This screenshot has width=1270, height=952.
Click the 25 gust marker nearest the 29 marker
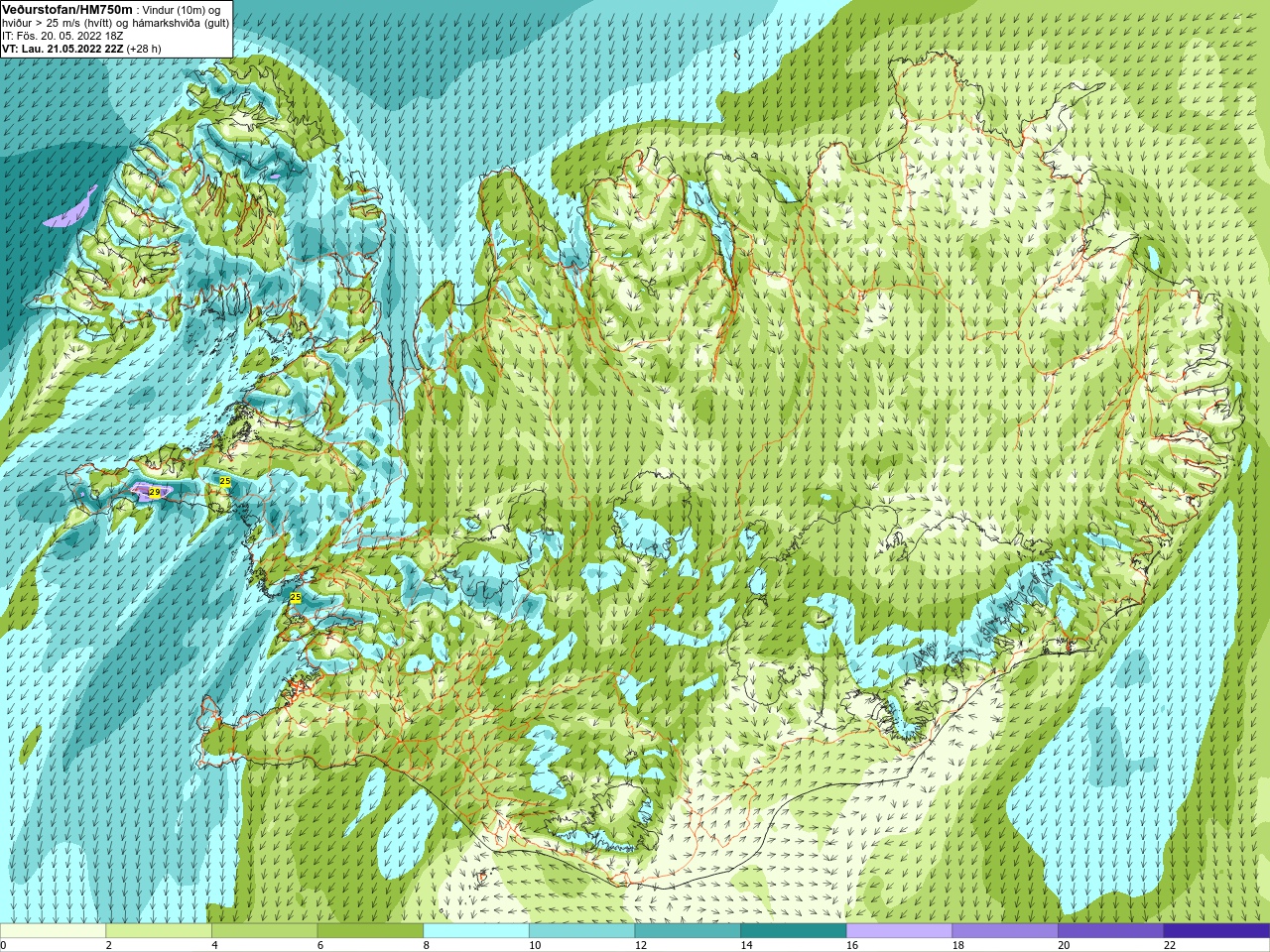pos(225,481)
